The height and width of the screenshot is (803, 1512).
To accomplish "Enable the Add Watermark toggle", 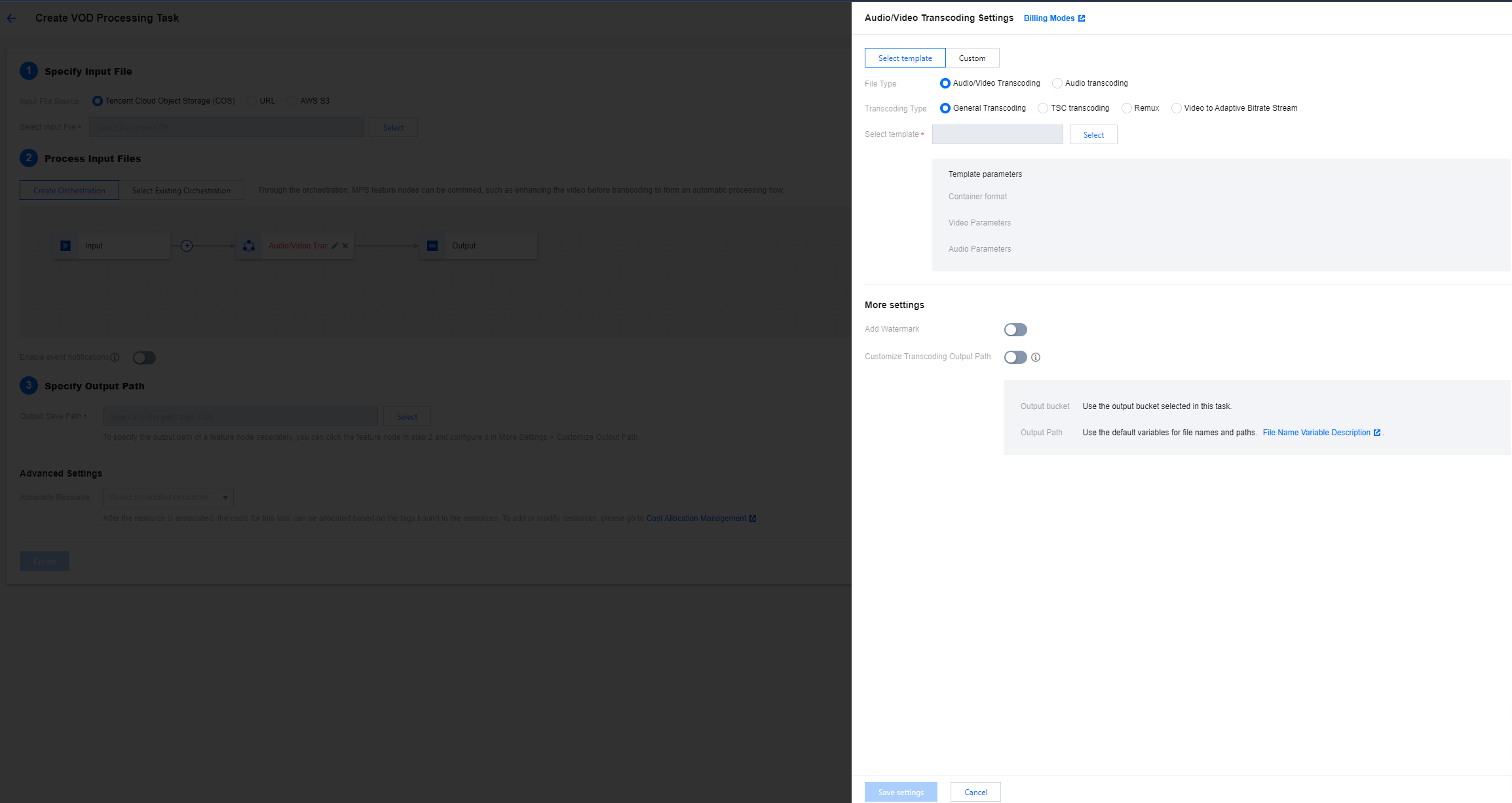I will (1015, 330).
